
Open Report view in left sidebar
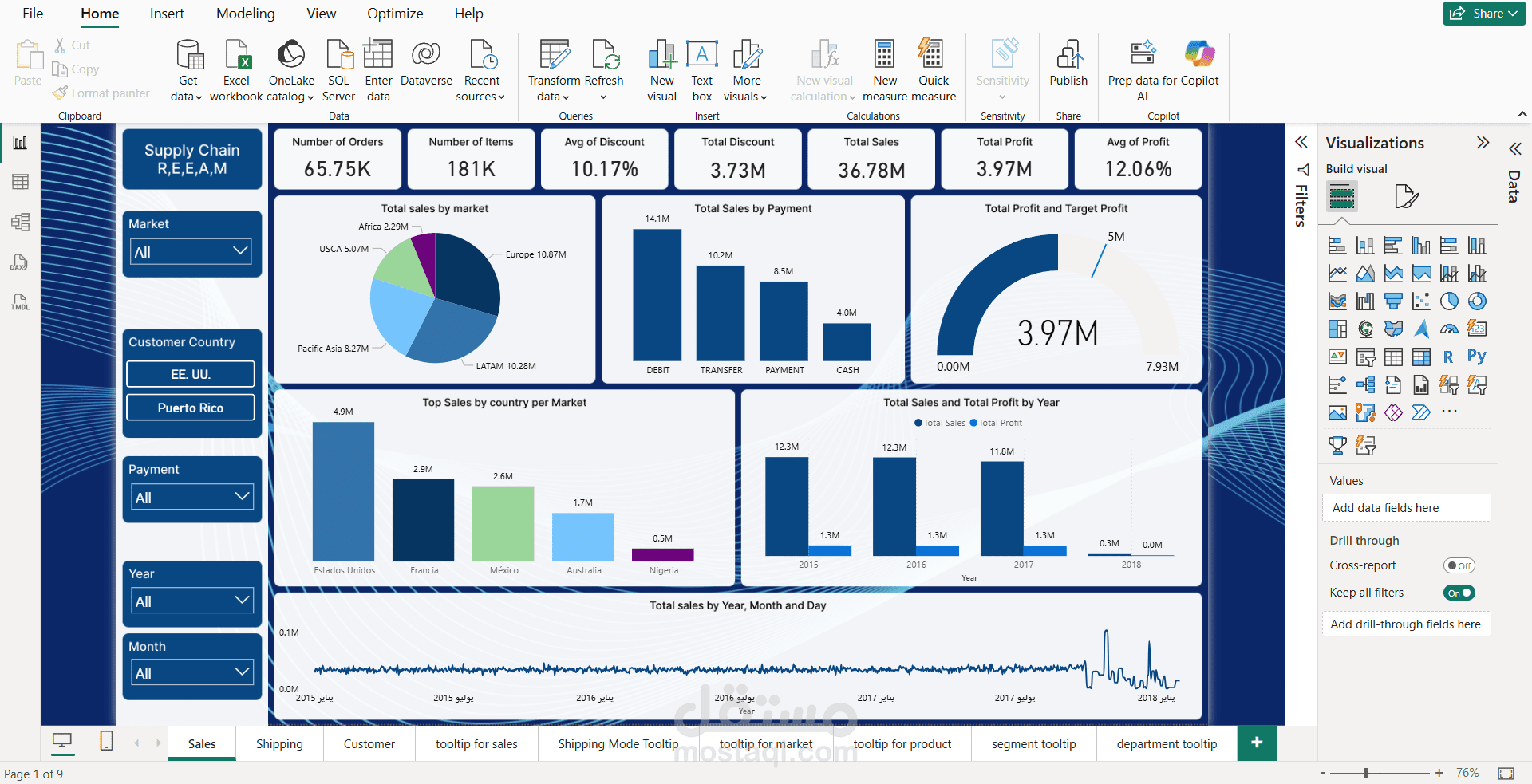pyautogui.click(x=20, y=143)
